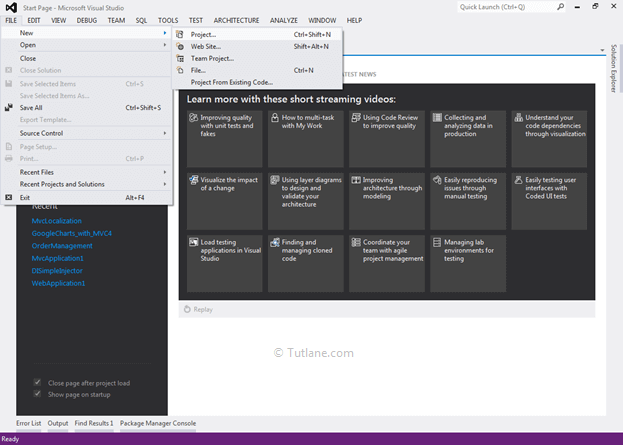The height and width of the screenshot is (445, 623).
Task: Click the Visual Studio logo icon
Action: pyautogui.click(x=11, y=8)
